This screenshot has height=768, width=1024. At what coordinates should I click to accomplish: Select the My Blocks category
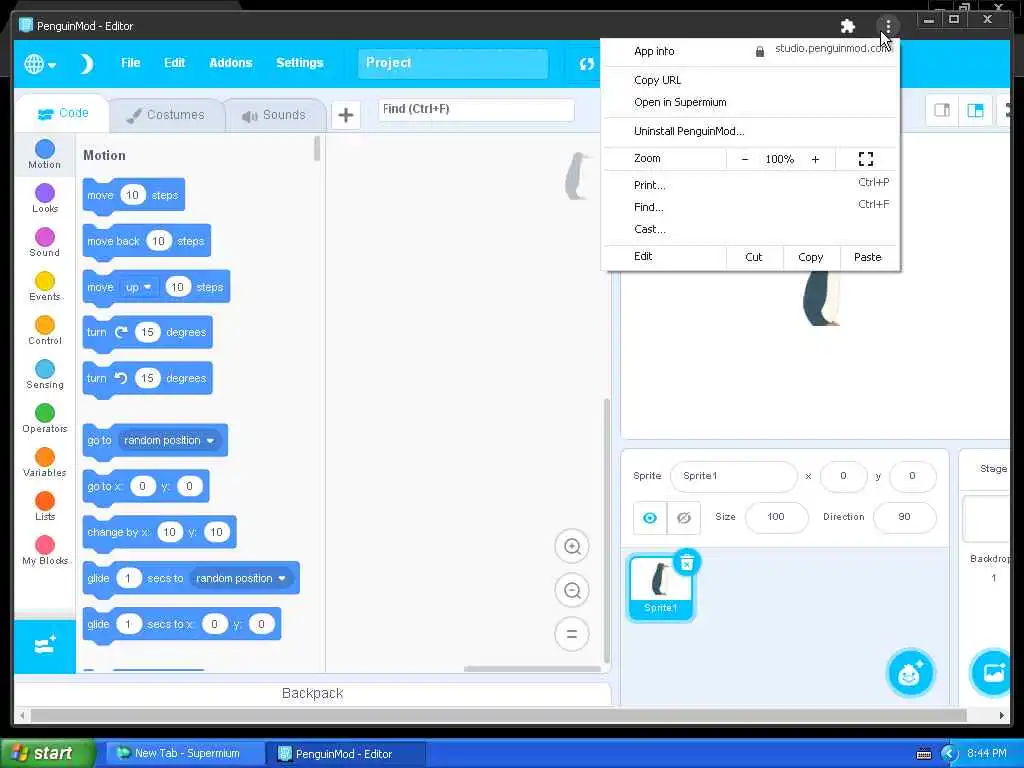[x=44, y=551]
